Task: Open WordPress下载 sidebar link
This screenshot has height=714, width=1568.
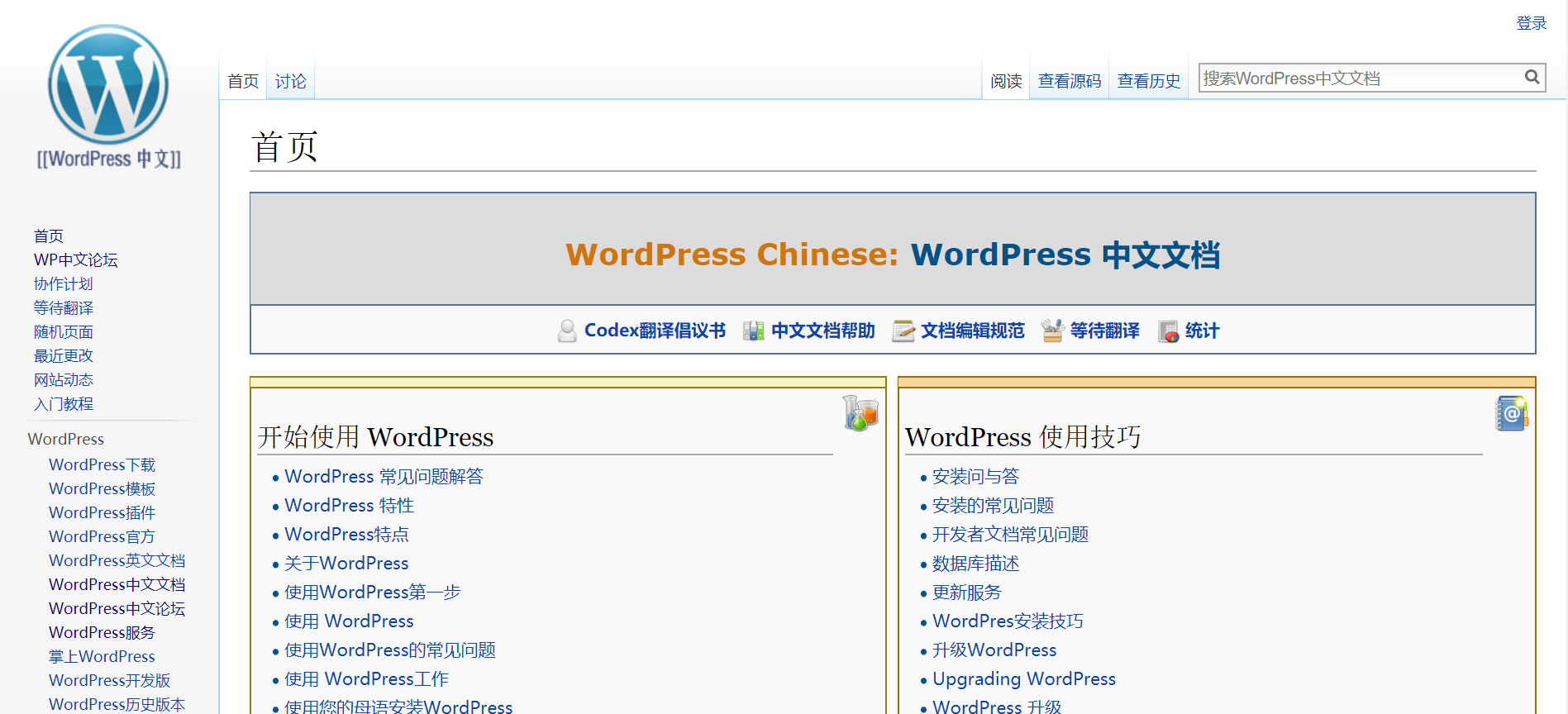Action: click(x=102, y=465)
